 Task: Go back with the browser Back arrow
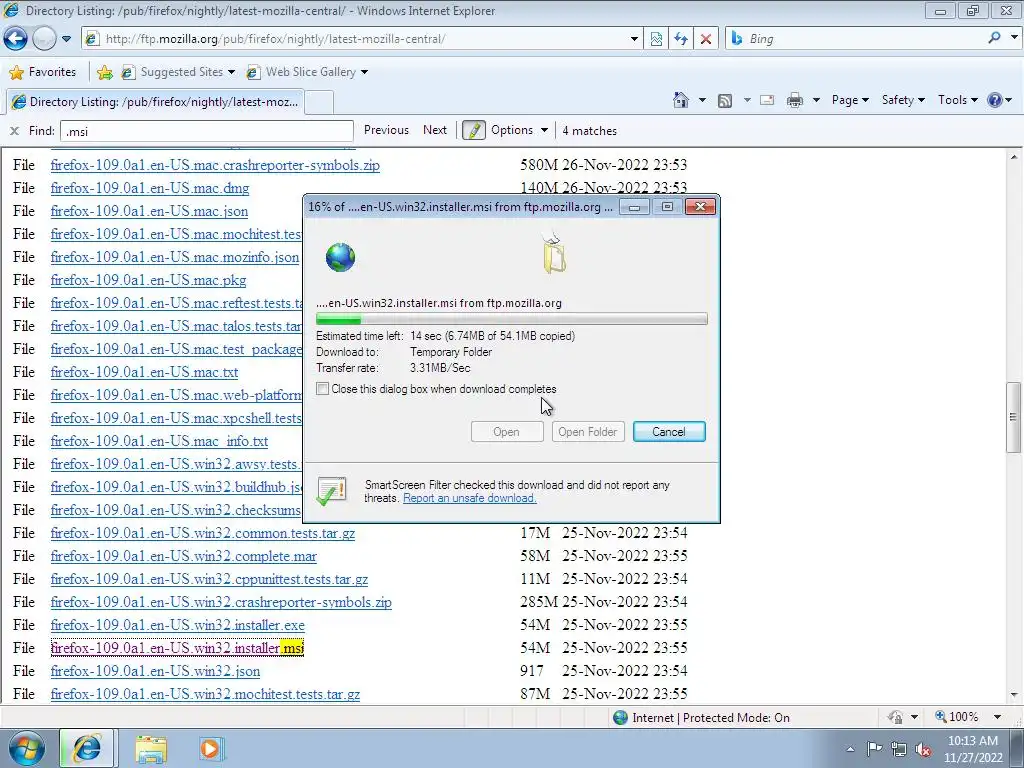tap(16, 39)
